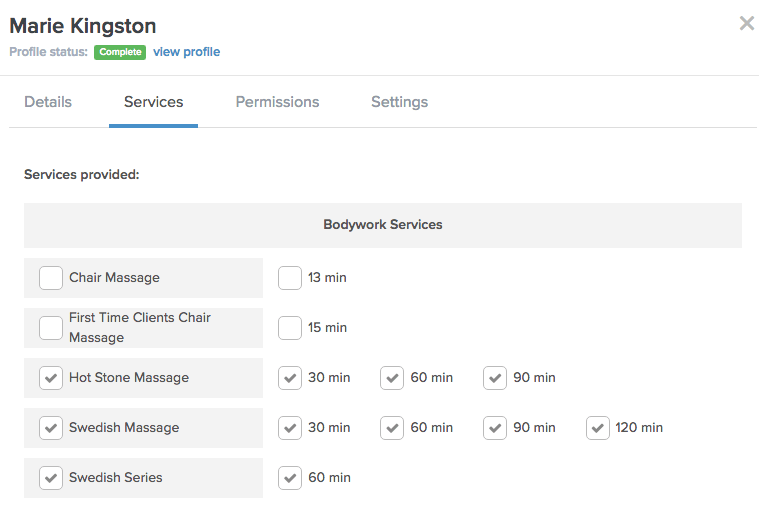Disable the Swedish Series service checkbox
Image resolution: width=759 pixels, height=508 pixels.
51,478
